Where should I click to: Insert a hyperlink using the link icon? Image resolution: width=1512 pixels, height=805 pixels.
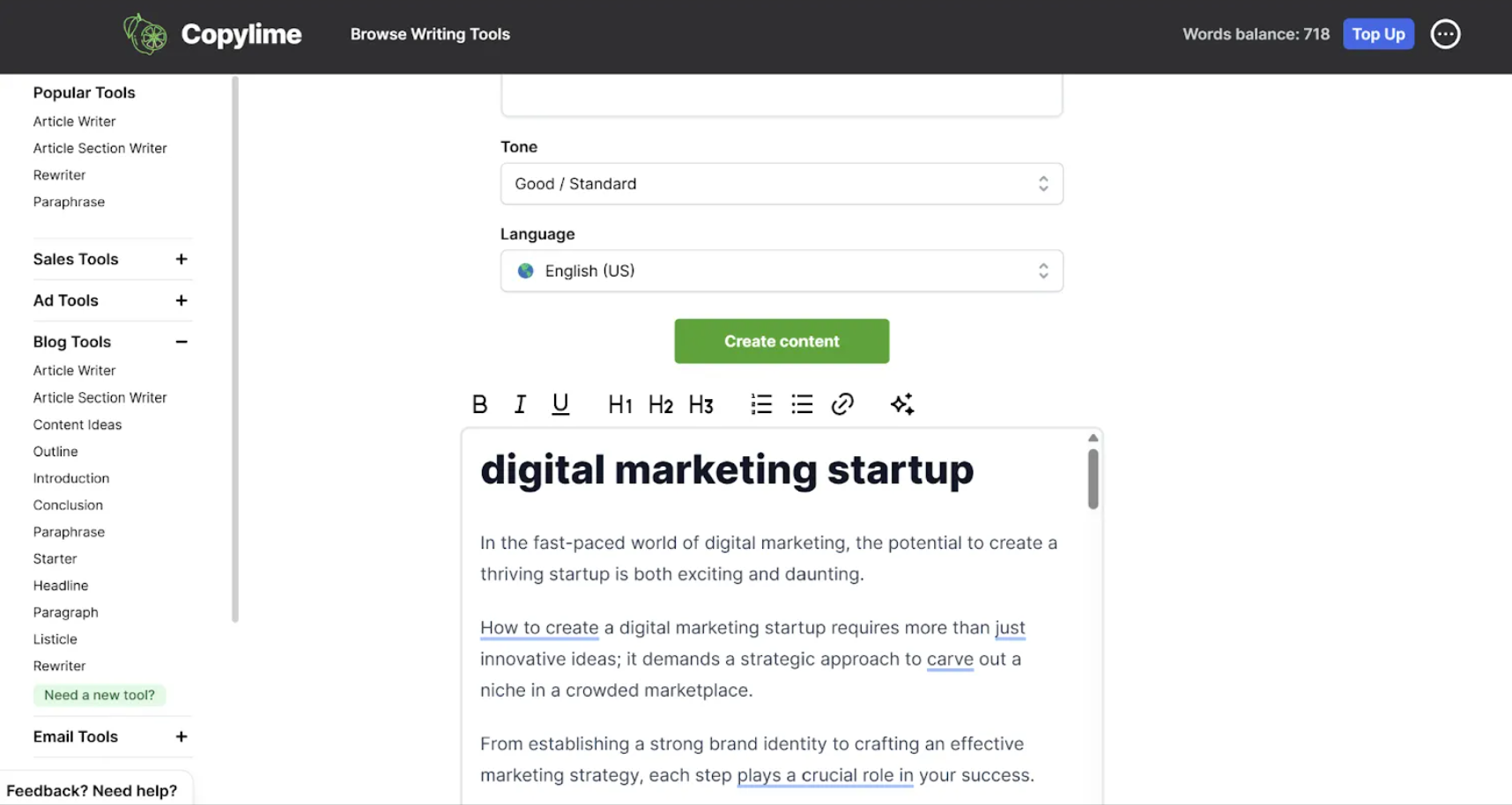(842, 404)
